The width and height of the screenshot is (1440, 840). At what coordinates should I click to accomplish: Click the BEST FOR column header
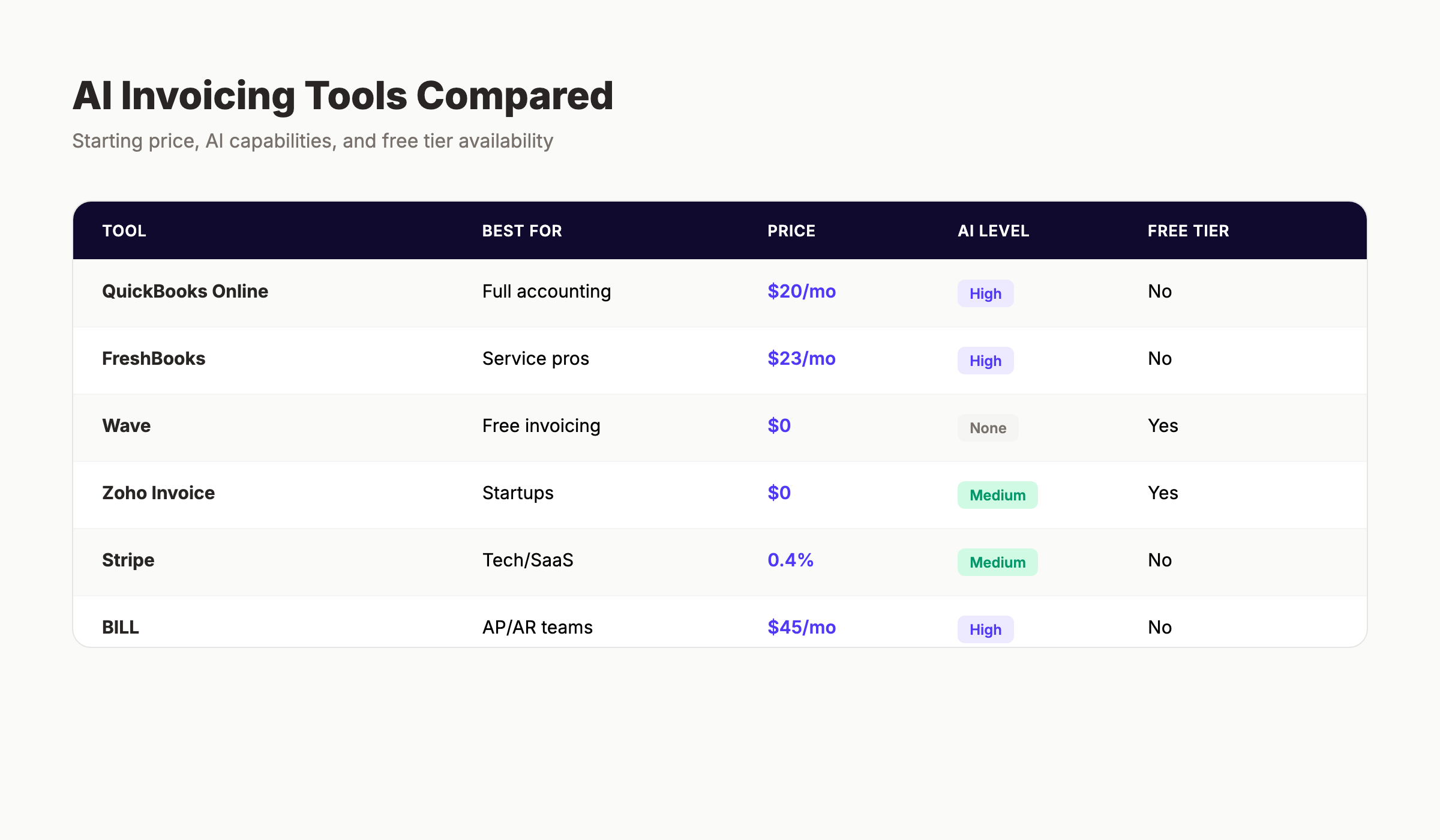click(522, 231)
